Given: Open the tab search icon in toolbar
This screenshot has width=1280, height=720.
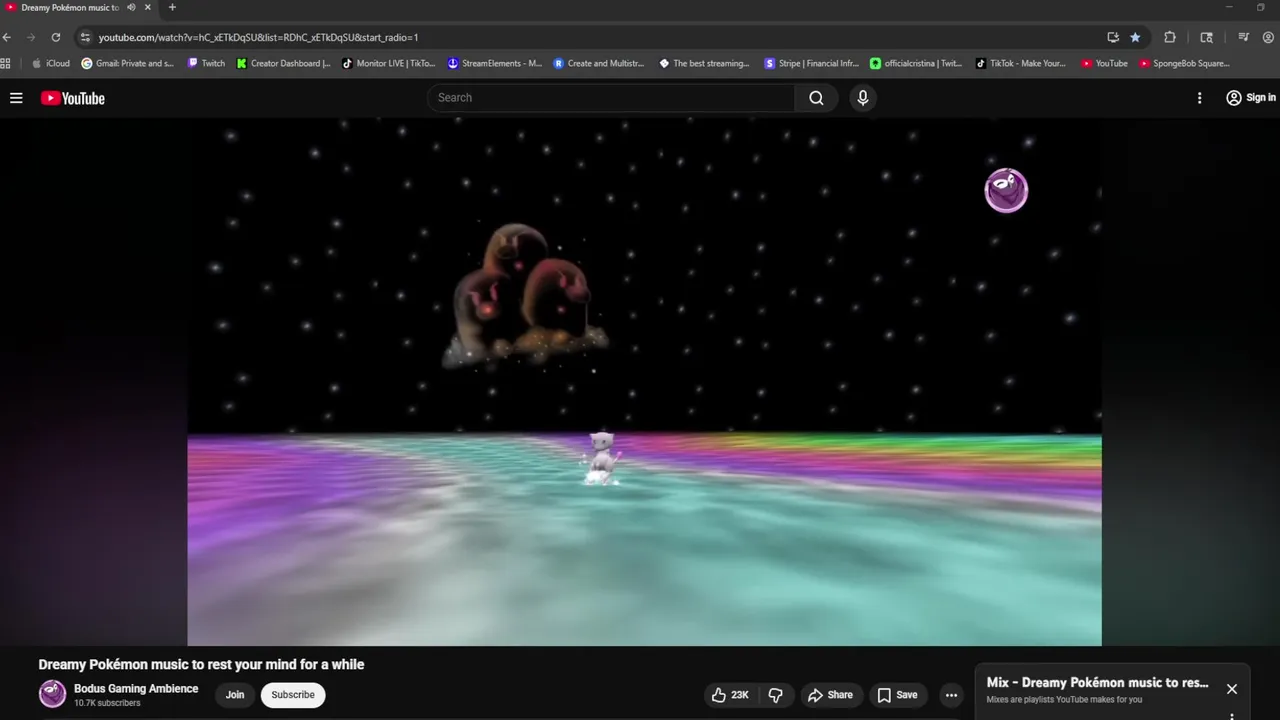Looking at the screenshot, I should click(1207, 37).
